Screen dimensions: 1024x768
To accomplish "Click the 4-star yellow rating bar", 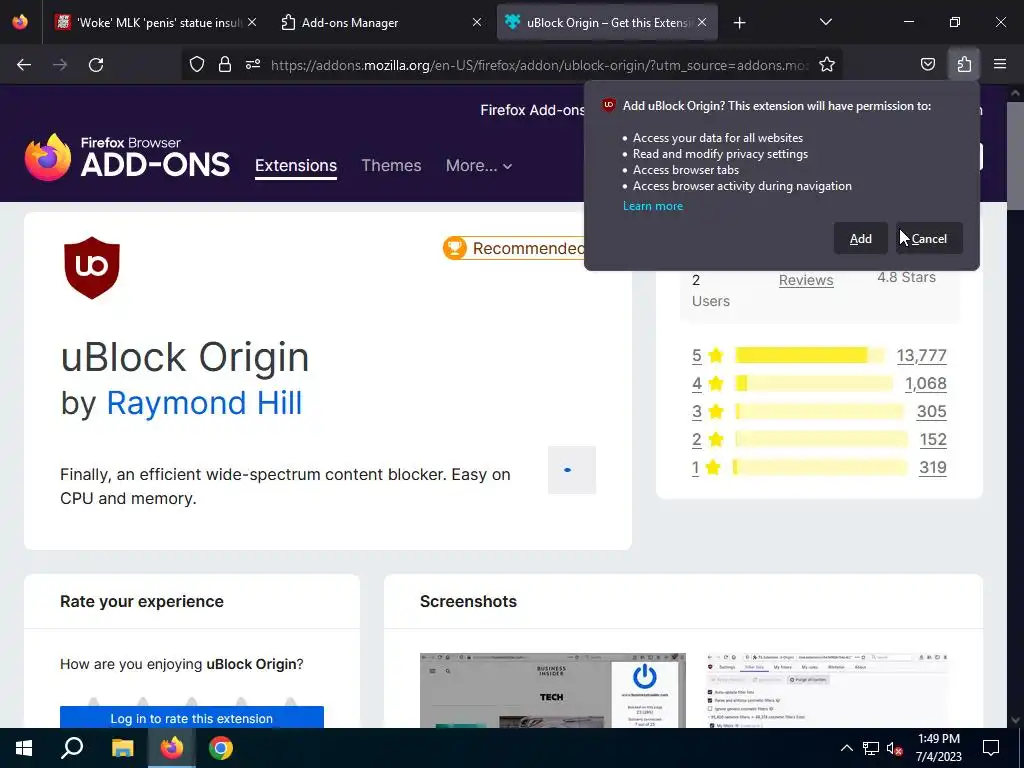I will [814, 383].
